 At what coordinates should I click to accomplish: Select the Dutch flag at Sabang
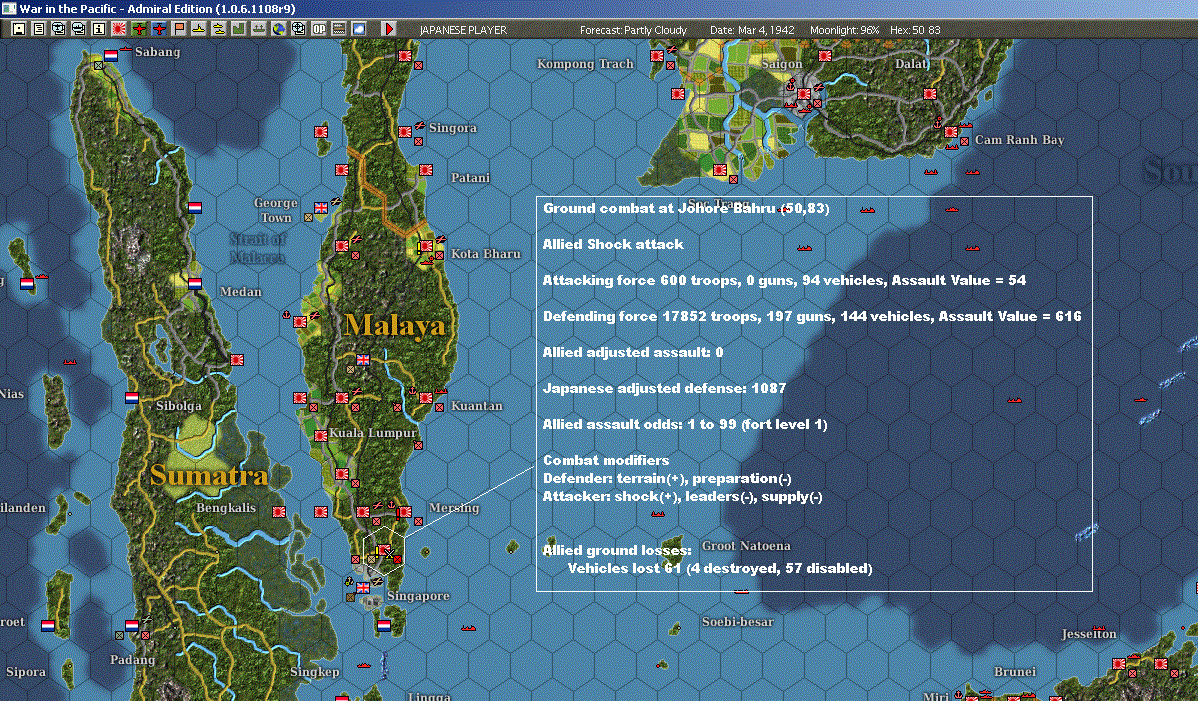(x=111, y=56)
